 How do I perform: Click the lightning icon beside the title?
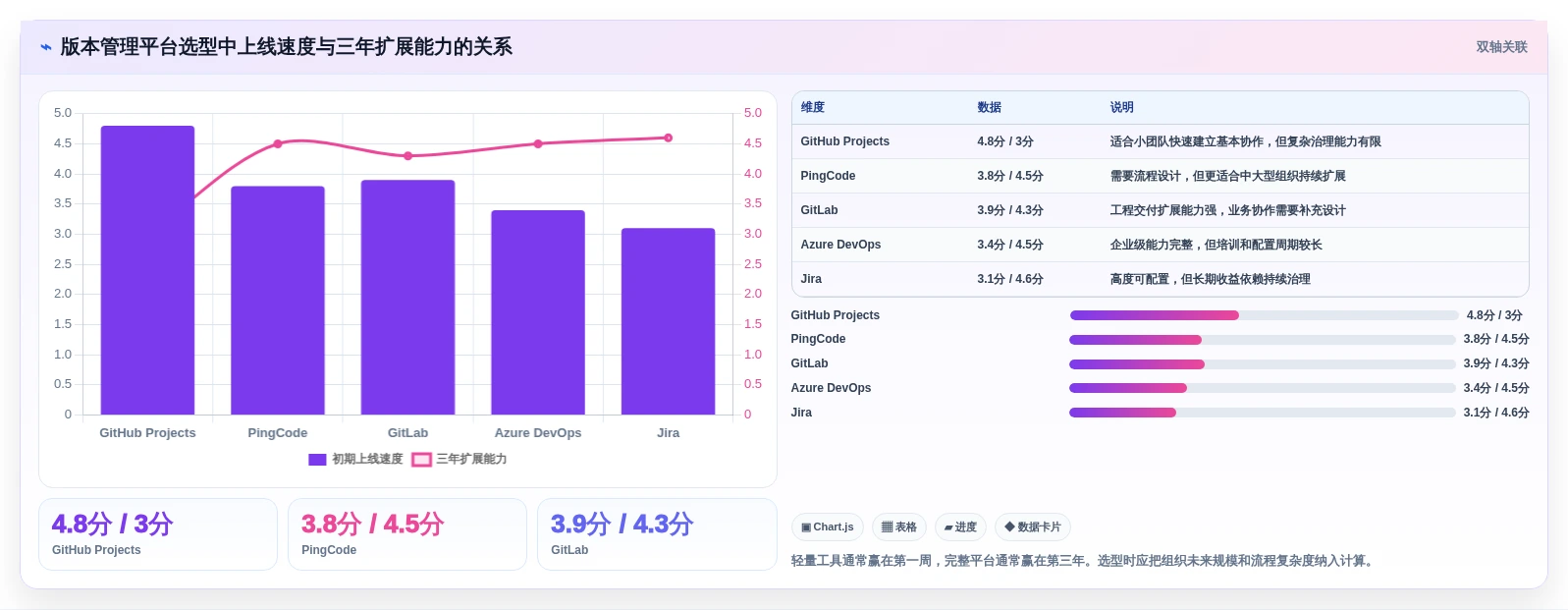(x=45, y=47)
